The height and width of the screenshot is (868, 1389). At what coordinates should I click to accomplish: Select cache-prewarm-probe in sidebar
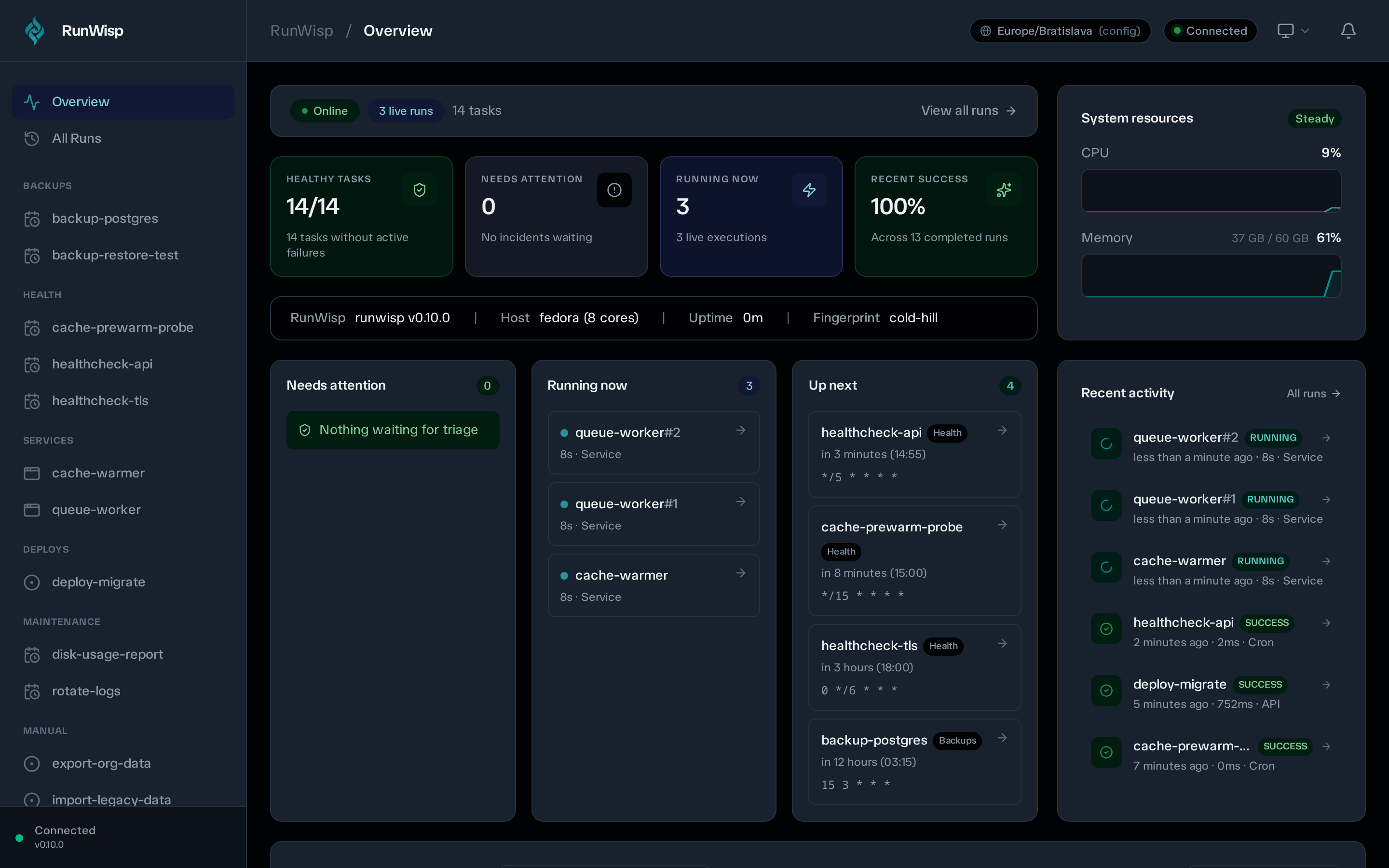click(x=123, y=327)
